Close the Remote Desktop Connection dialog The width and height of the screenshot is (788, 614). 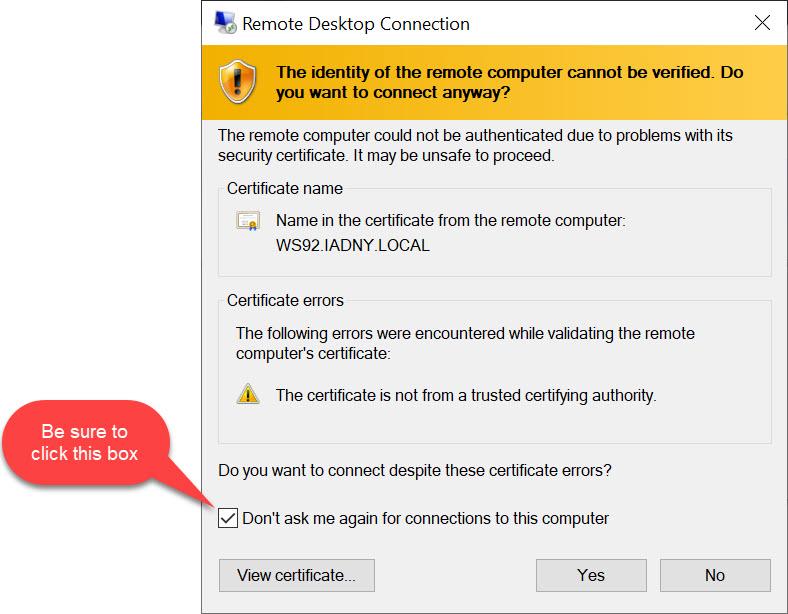pyautogui.click(x=762, y=23)
